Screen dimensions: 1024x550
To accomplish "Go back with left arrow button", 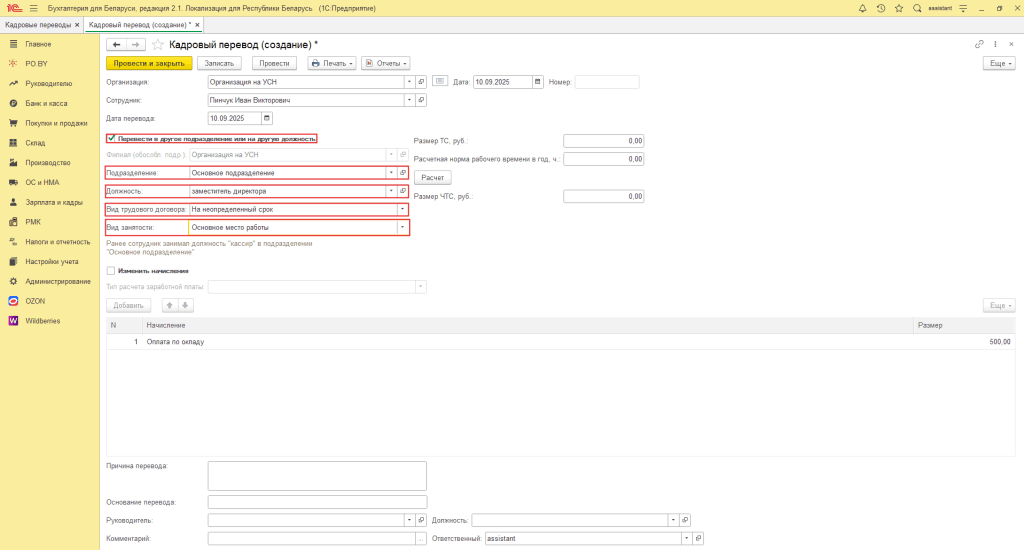I will point(116,44).
